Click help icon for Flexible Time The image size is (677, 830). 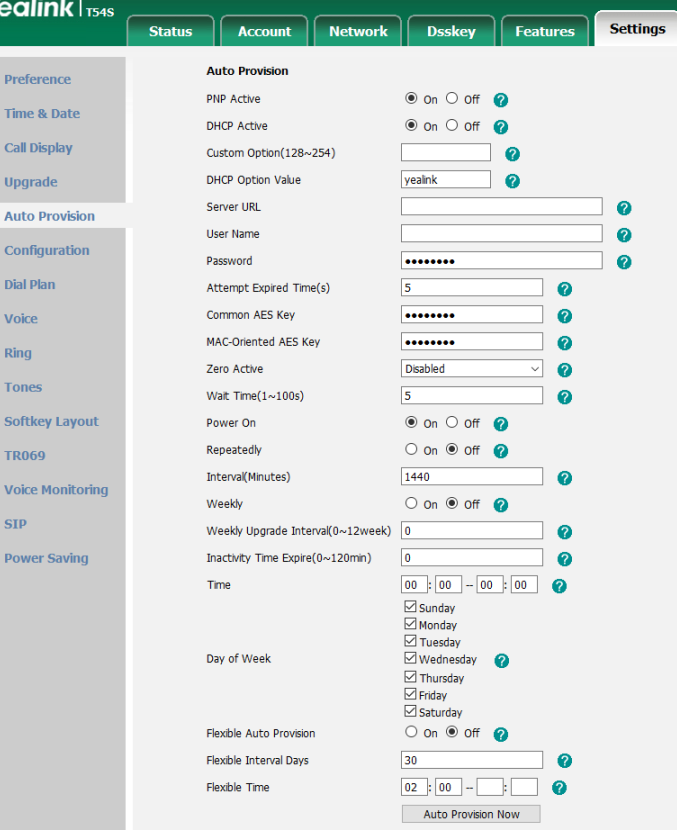(559, 788)
